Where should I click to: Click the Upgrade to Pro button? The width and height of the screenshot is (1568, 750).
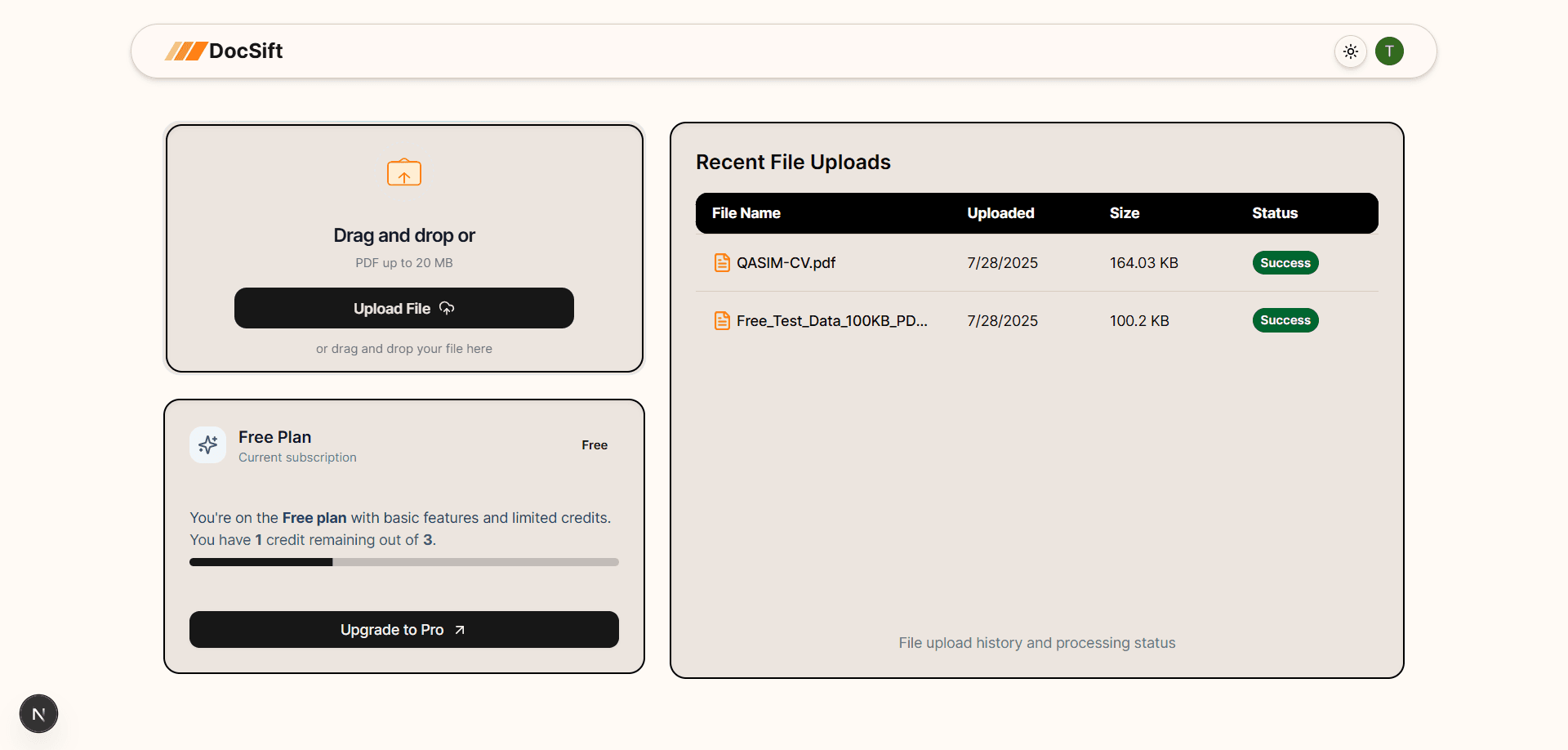click(403, 630)
